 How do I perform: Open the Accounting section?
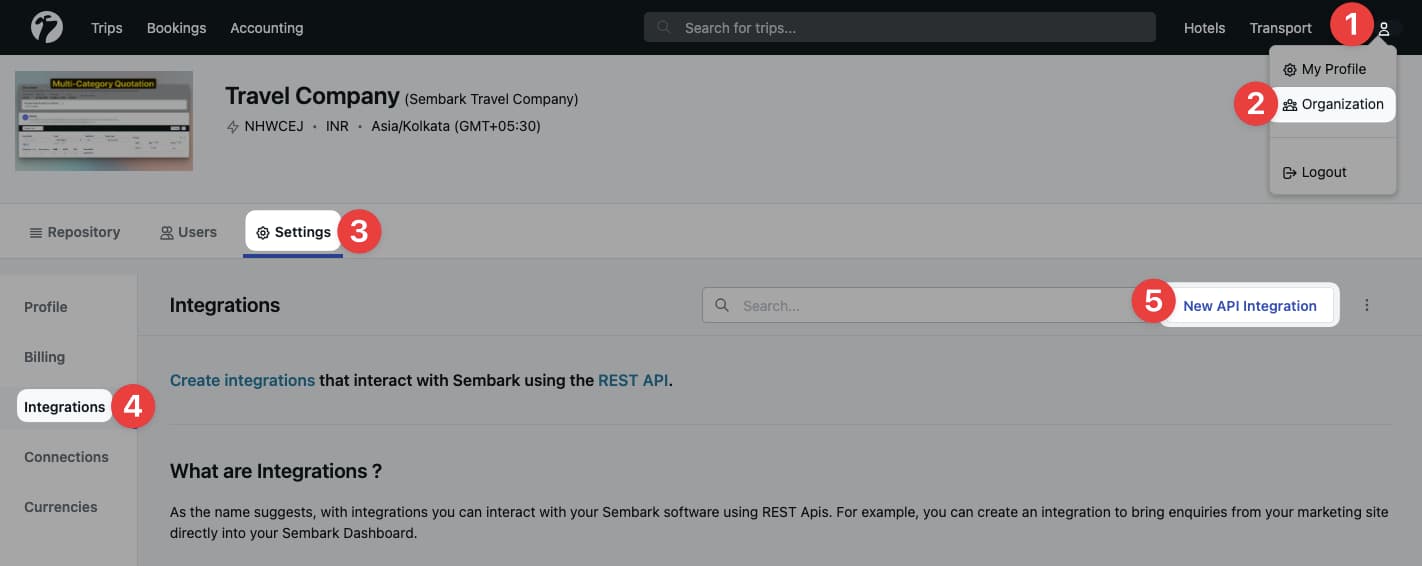tap(266, 28)
